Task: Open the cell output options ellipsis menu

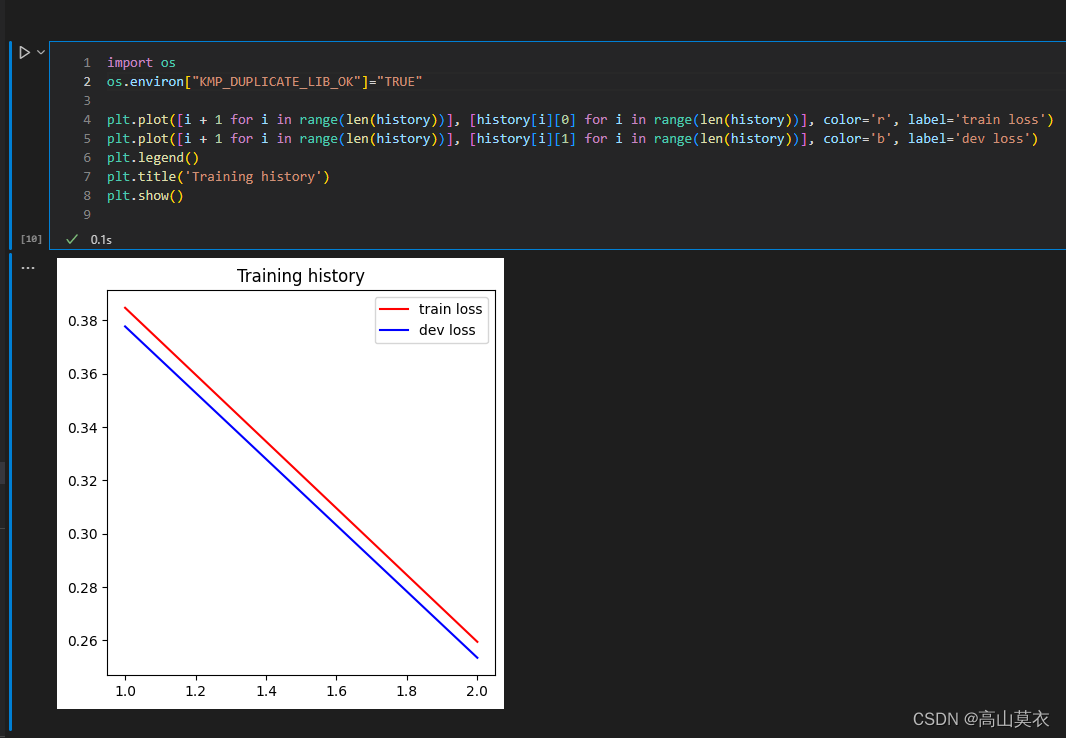Action: pos(27,266)
